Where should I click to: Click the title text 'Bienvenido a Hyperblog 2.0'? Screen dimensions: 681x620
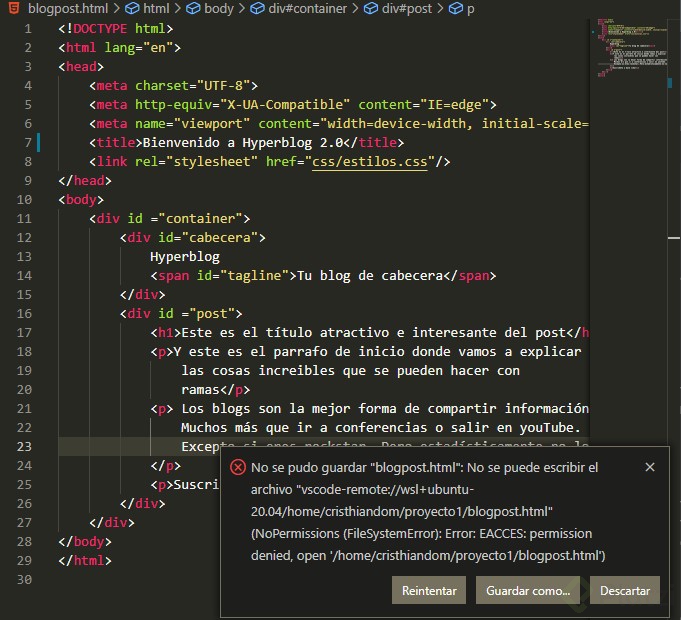click(243, 142)
